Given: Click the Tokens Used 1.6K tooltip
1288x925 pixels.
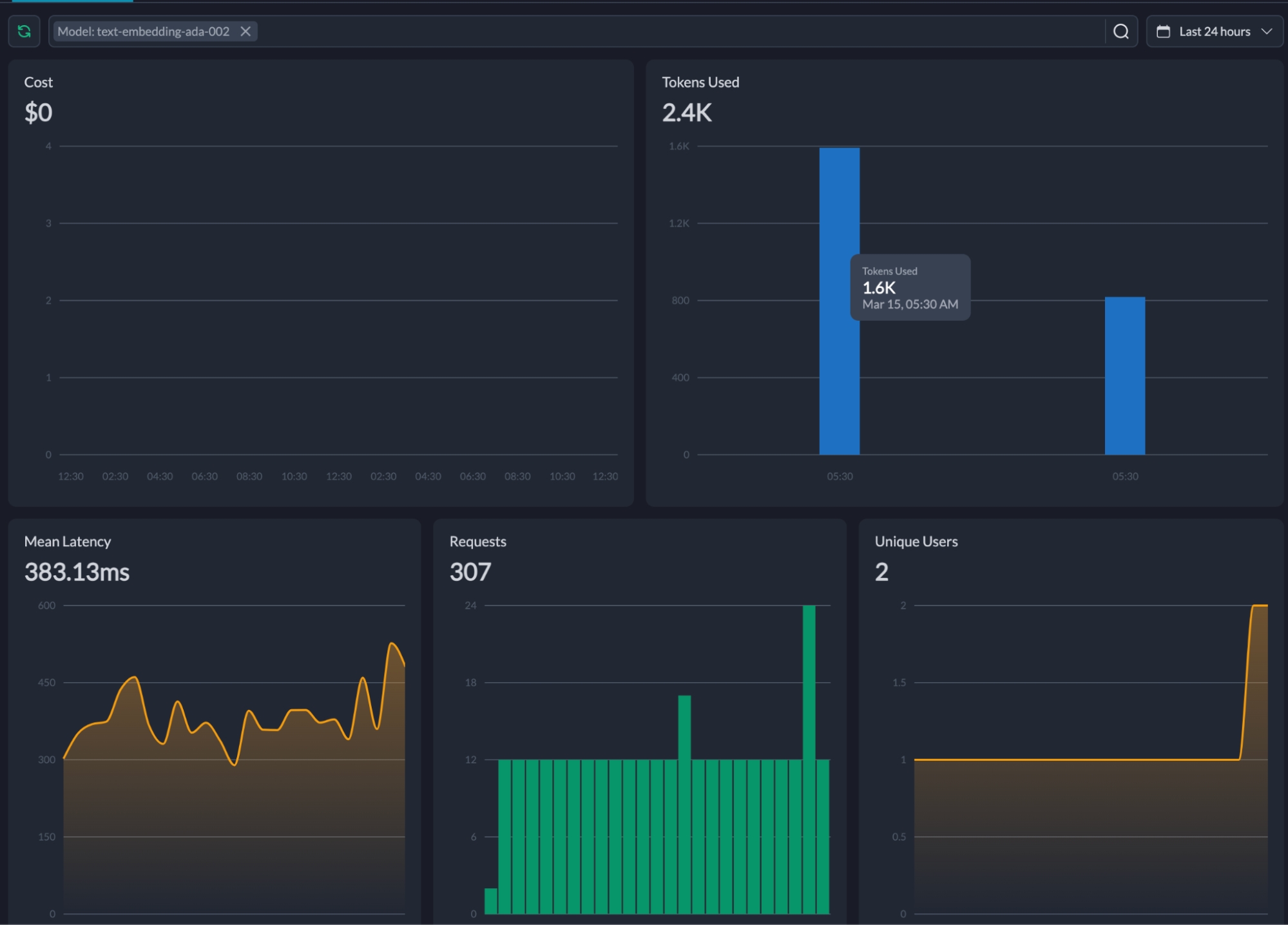Looking at the screenshot, I should pyautogui.click(x=910, y=287).
